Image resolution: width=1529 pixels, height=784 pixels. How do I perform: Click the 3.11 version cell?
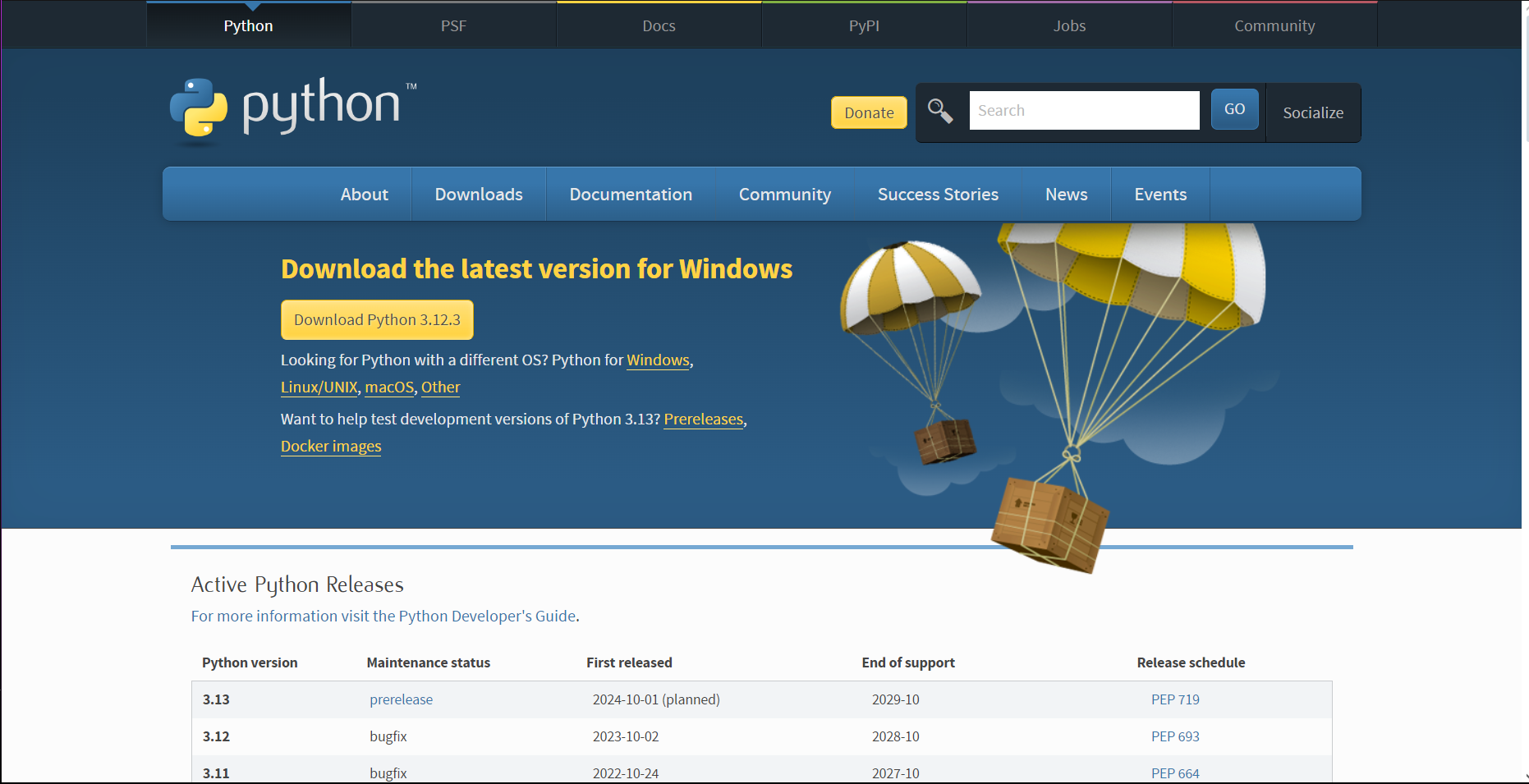click(x=216, y=773)
